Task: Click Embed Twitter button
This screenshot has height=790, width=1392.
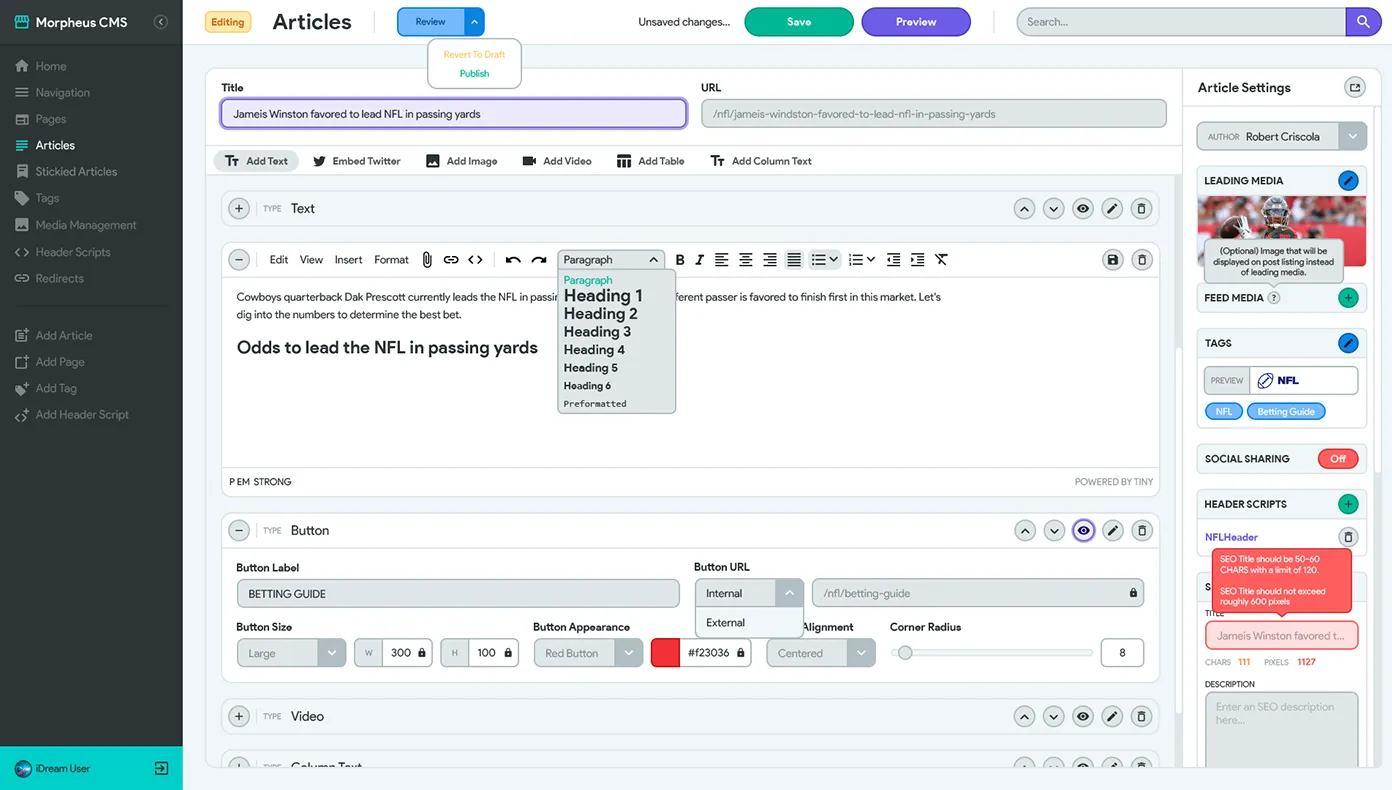Action: 356,161
